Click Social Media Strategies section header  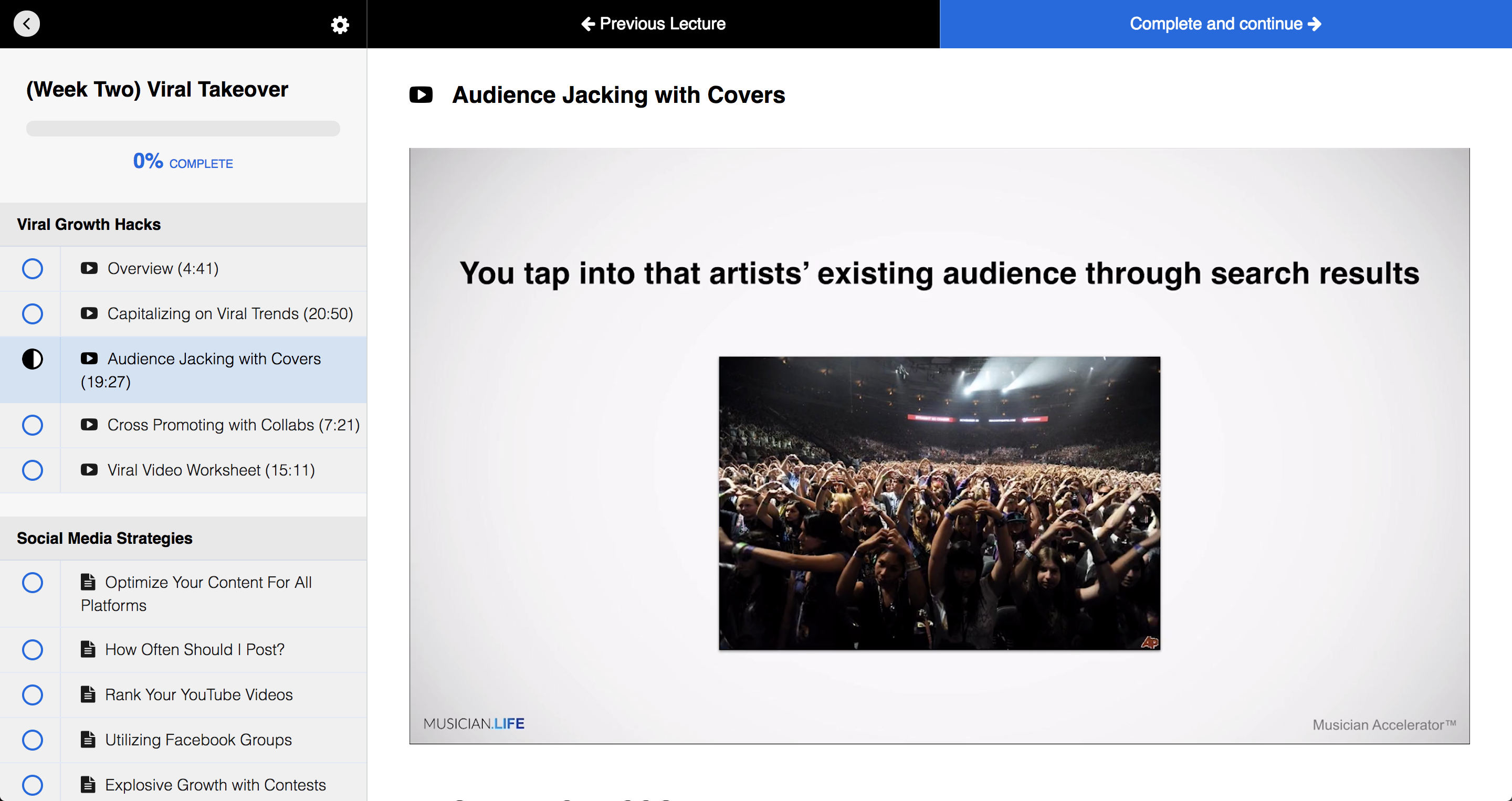[x=183, y=538]
